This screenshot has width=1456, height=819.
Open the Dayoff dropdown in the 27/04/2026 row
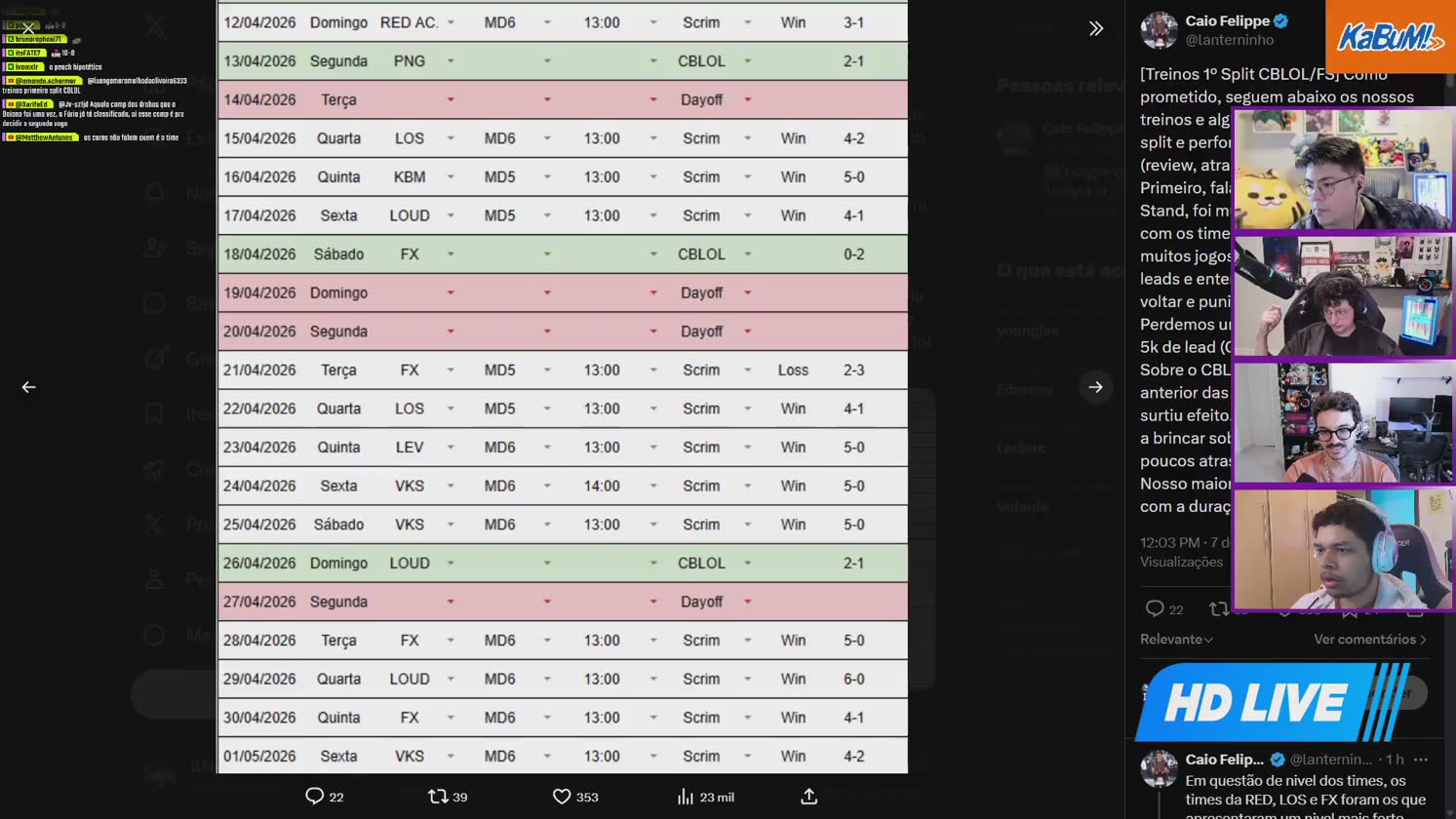coord(748,602)
